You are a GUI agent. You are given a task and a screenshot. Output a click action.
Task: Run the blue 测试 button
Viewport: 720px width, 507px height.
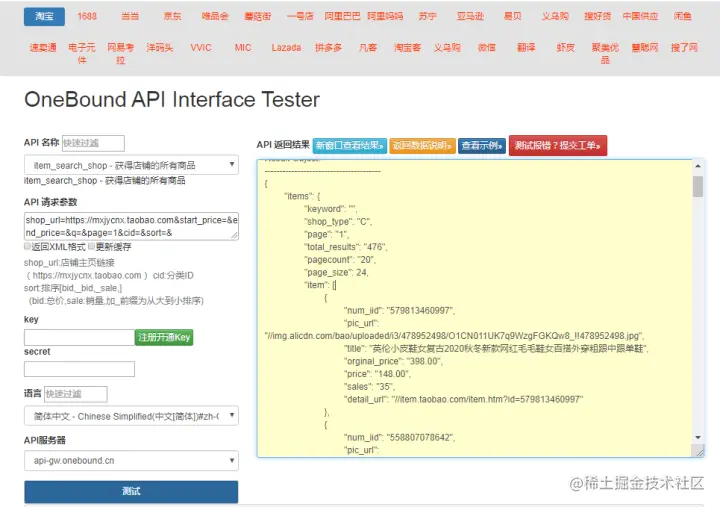point(131,491)
